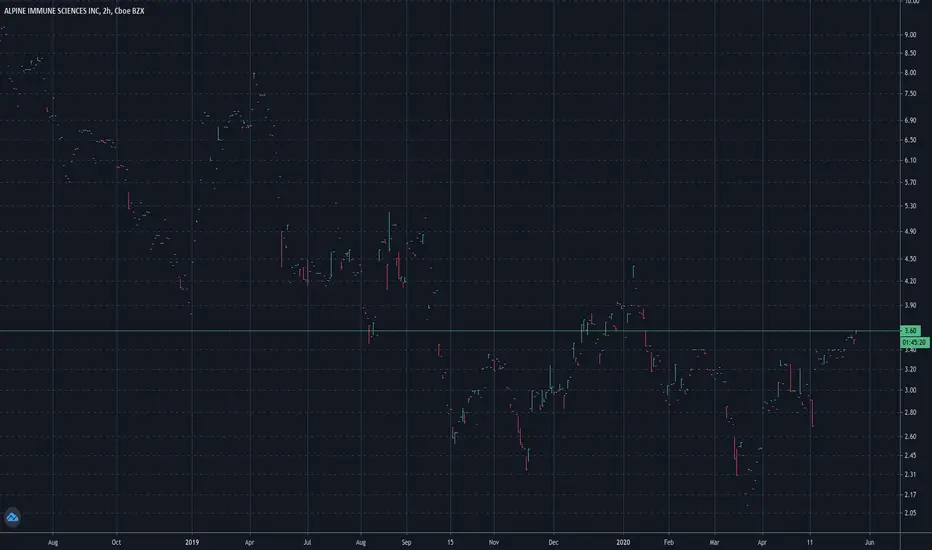
Task: Open the TradingView cloud logo icon
Action: 12,517
